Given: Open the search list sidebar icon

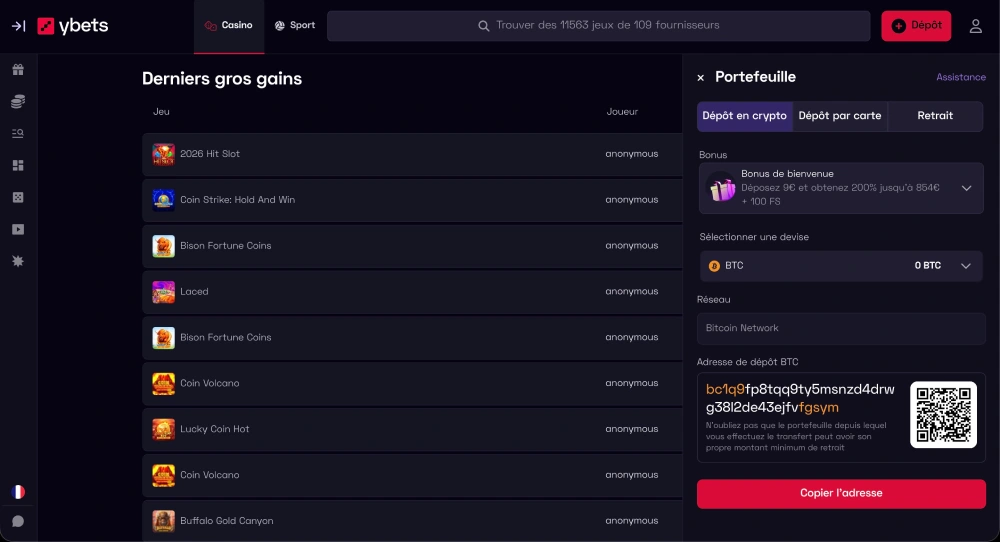Looking at the screenshot, I should pos(18,133).
